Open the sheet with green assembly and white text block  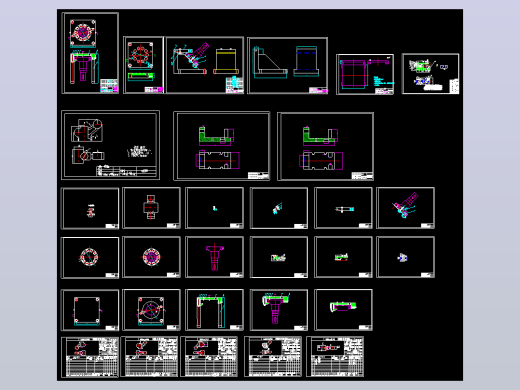coord(430,74)
